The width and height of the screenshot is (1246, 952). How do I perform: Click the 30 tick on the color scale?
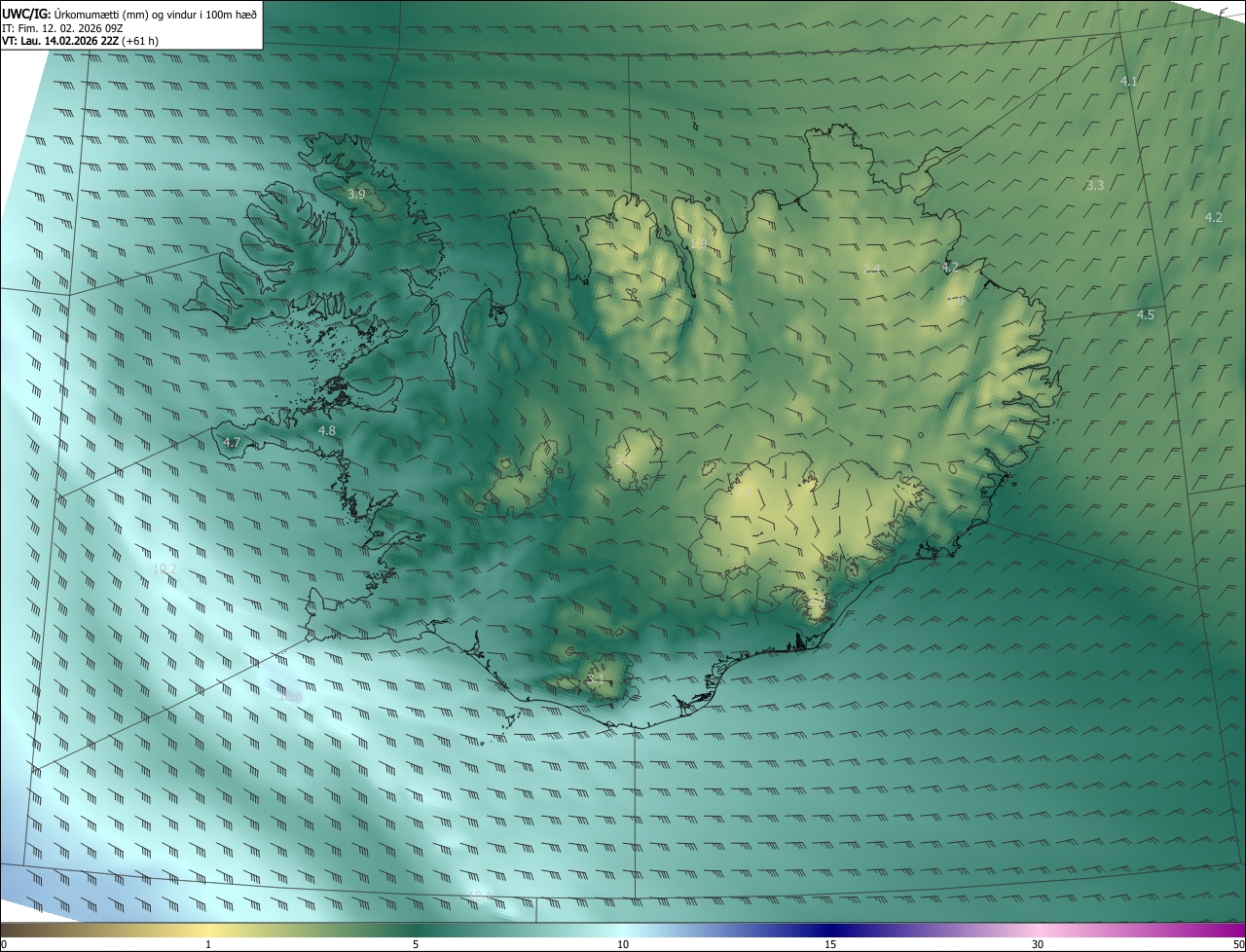1038,944
